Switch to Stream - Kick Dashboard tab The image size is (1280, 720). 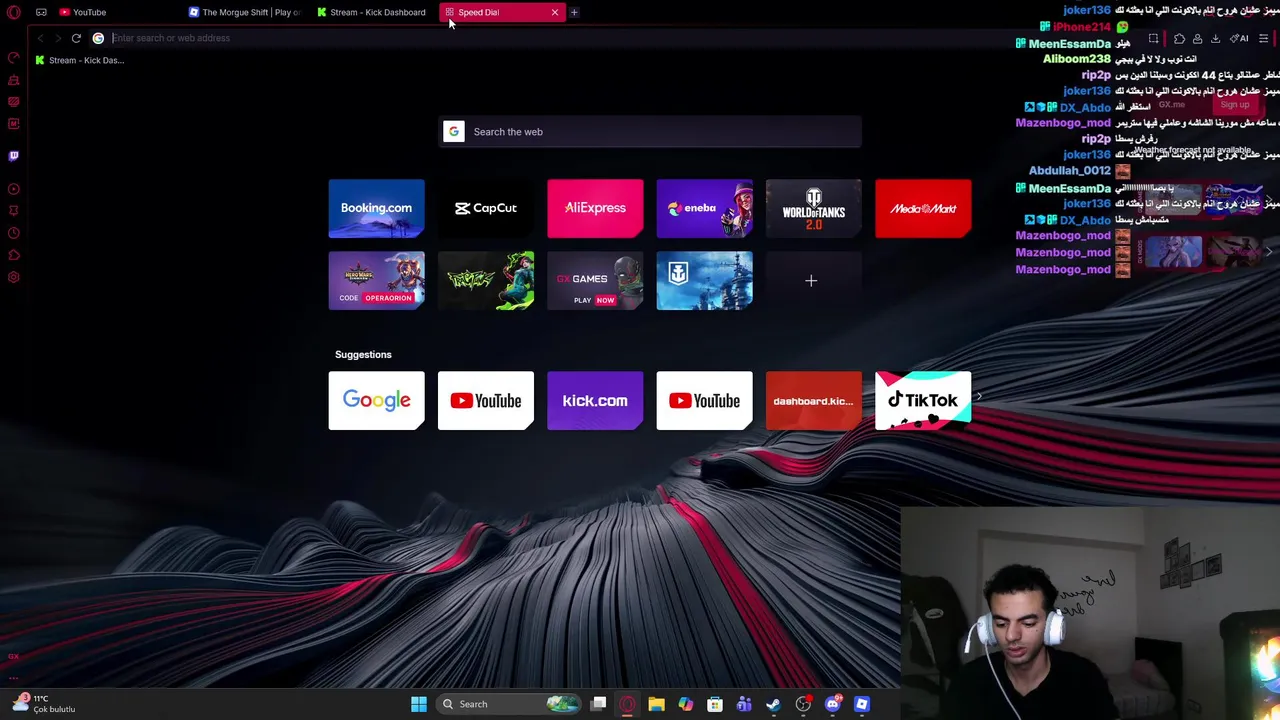point(371,12)
